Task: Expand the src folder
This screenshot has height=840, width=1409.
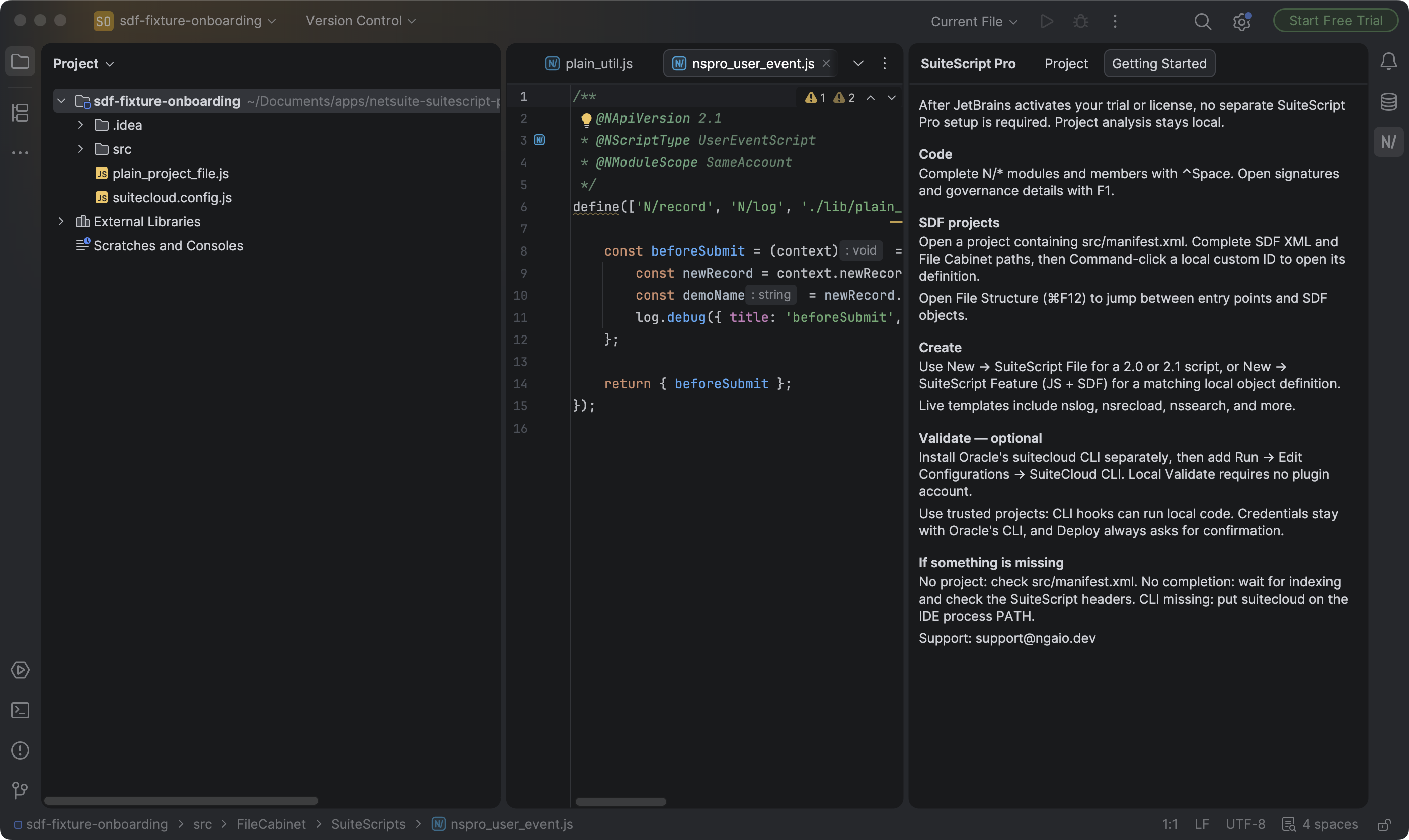Action: pyautogui.click(x=81, y=149)
